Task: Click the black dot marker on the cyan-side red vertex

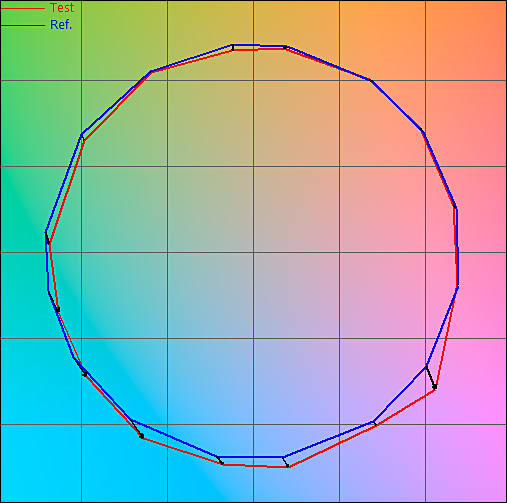Action: [x=141, y=436]
